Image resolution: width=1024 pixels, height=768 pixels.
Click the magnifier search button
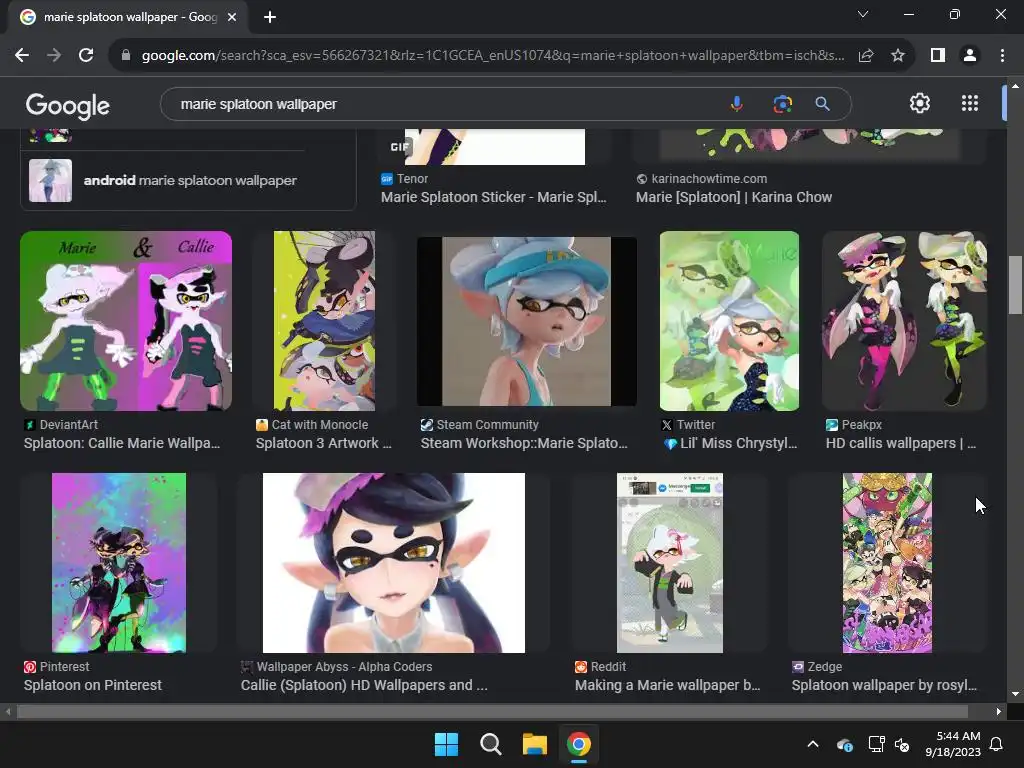822,104
